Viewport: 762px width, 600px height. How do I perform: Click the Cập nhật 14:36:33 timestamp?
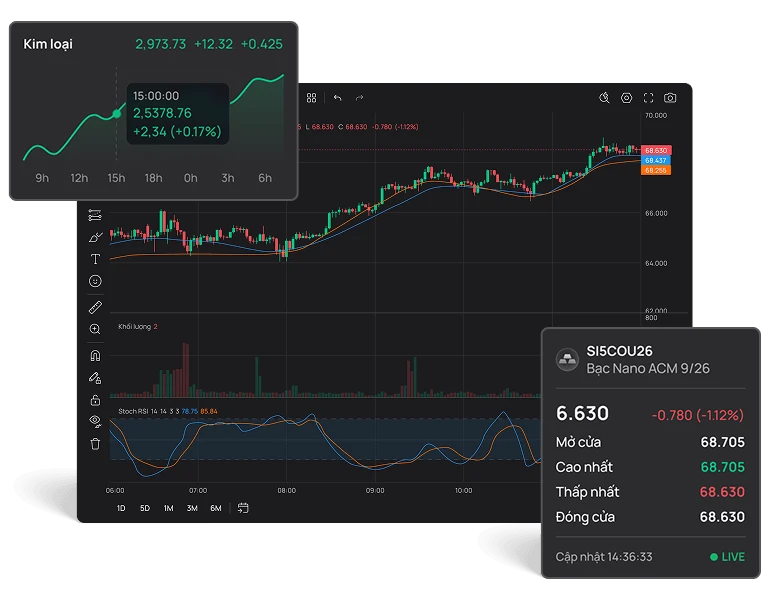(604, 557)
